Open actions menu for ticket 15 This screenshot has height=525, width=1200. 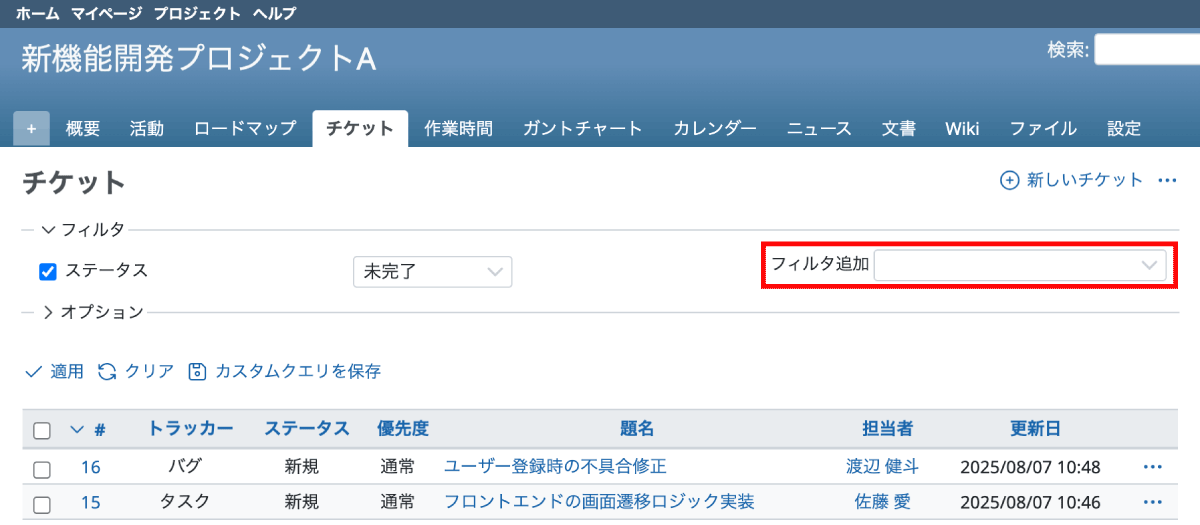pyautogui.click(x=1152, y=502)
